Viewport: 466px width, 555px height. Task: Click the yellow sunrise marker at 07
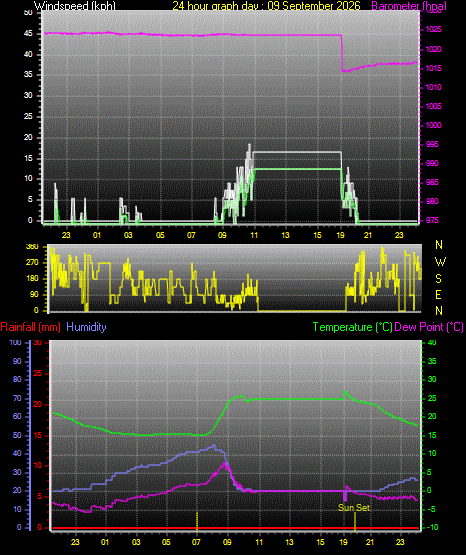pyautogui.click(x=197, y=521)
